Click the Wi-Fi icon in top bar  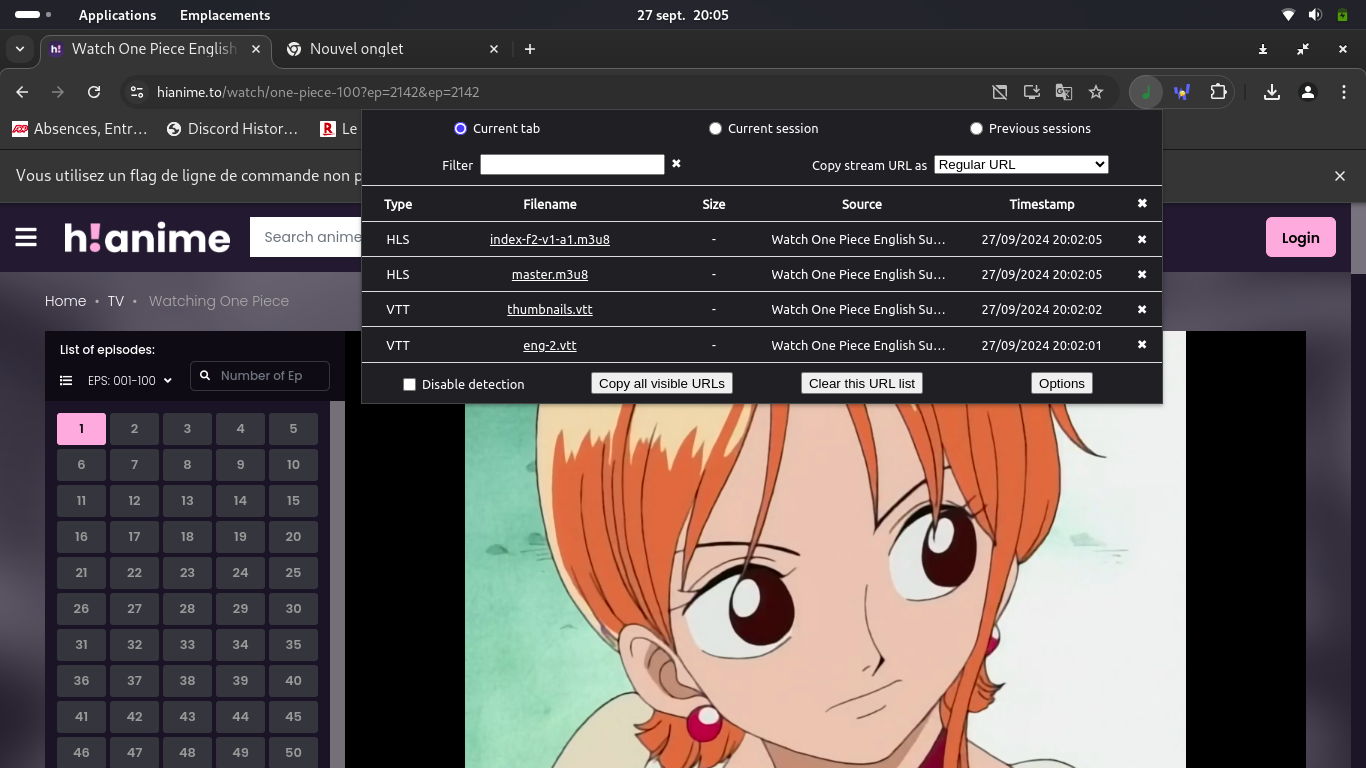point(1288,15)
